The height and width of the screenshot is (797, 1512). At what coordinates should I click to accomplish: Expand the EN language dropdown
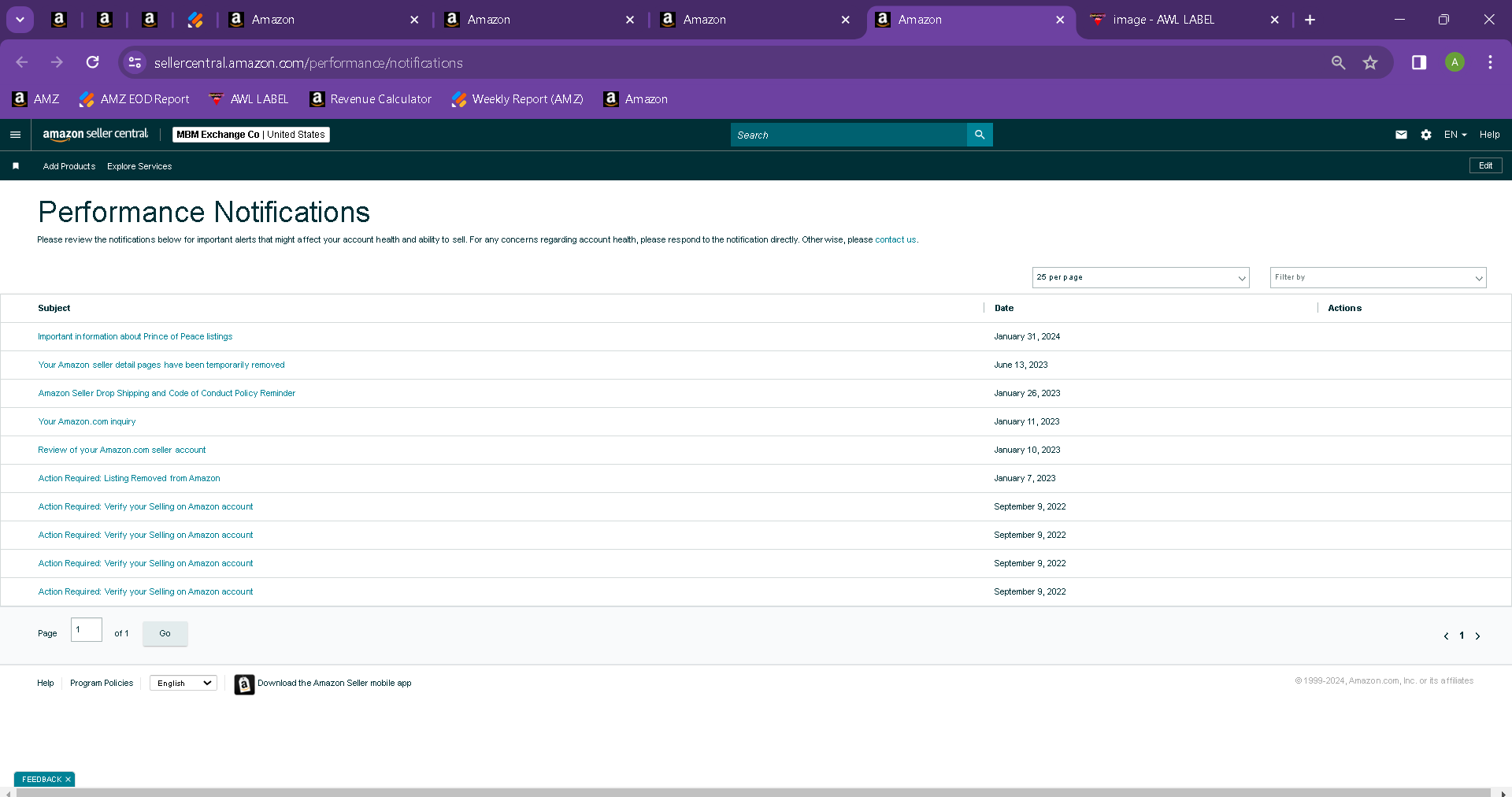pyautogui.click(x=1455, y=135)
